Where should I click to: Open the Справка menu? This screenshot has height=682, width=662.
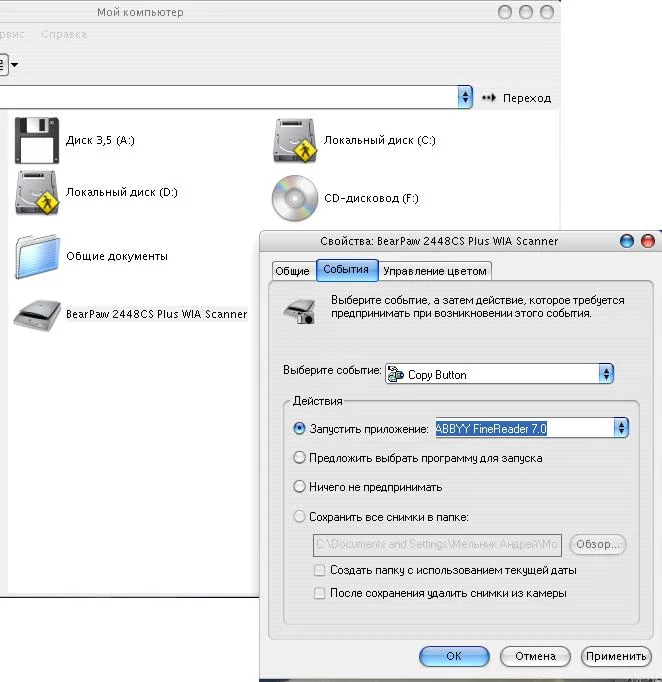click(x=64, y=34)
